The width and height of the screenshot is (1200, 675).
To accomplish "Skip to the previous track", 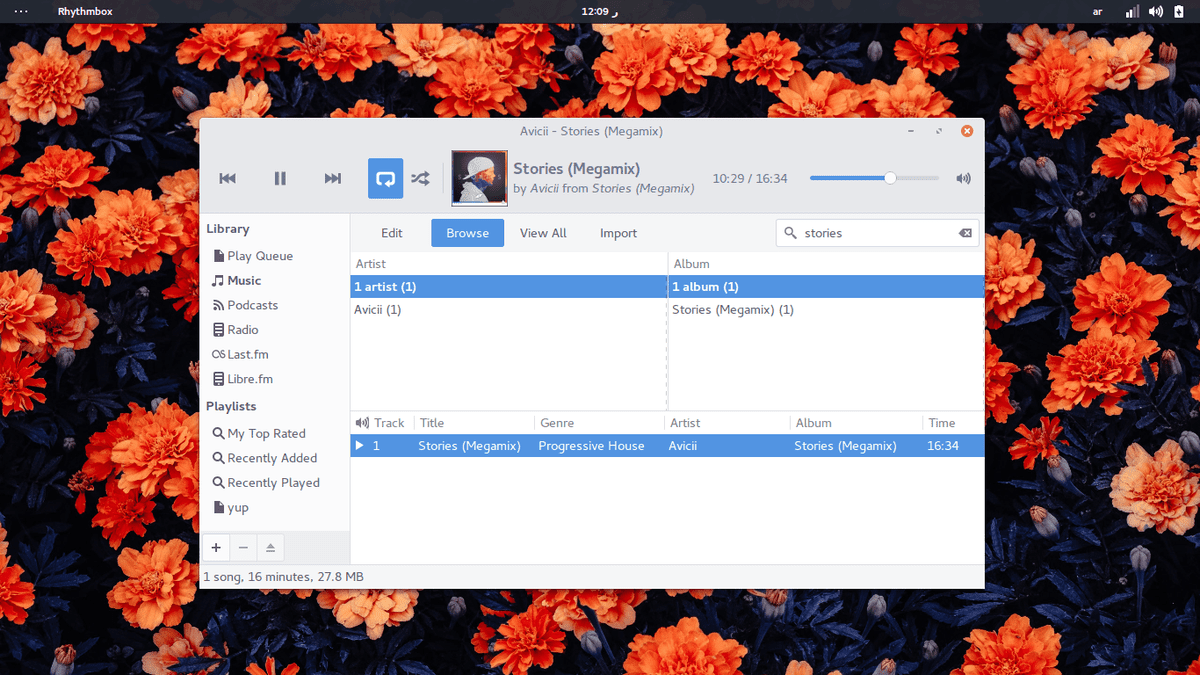I will click(228, 179).
